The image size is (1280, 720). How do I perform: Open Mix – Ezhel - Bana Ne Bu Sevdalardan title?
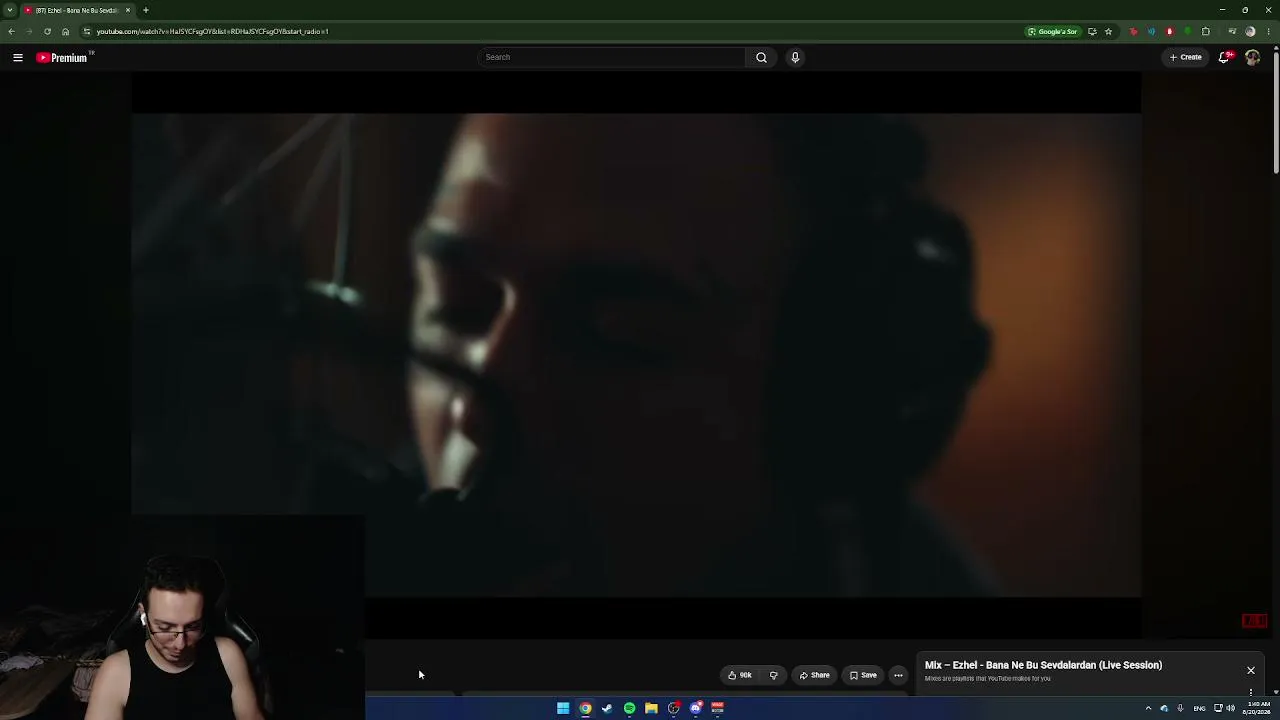pos(1043,665)
